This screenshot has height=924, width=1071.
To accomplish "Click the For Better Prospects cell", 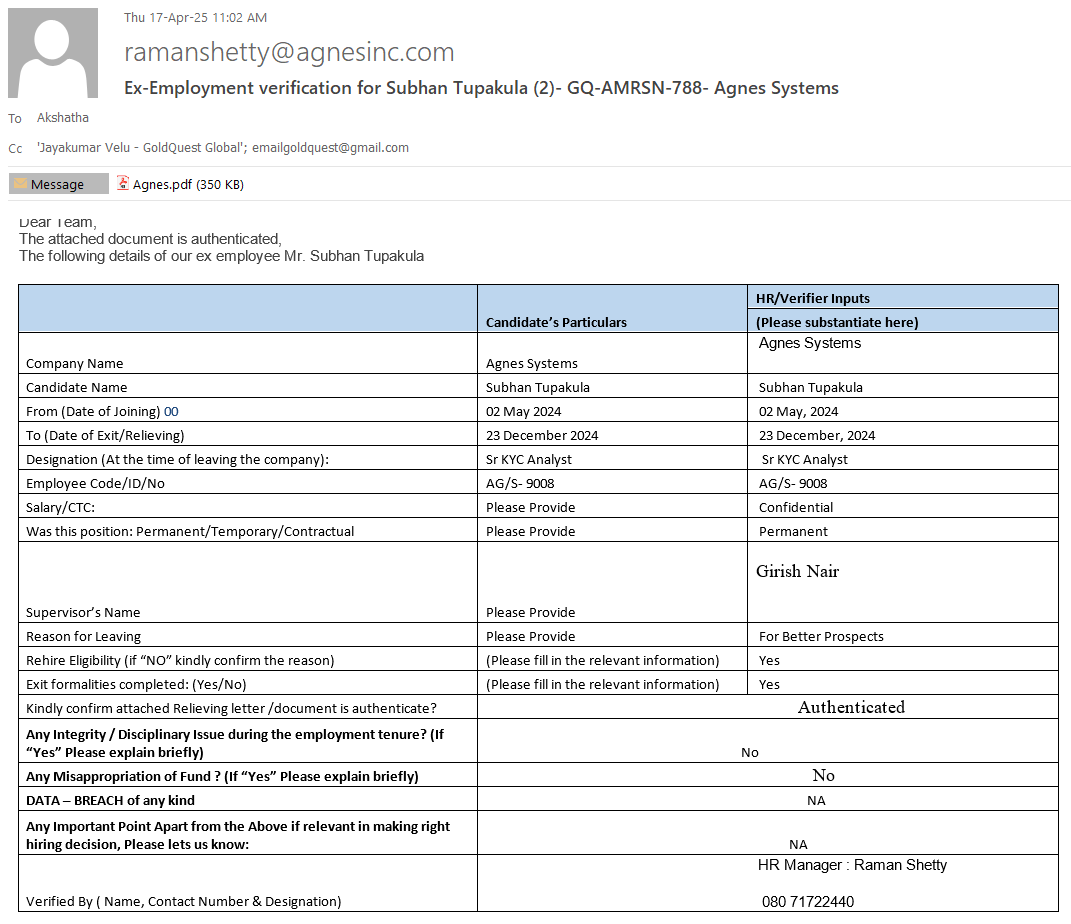I will (x=821, y=636).
